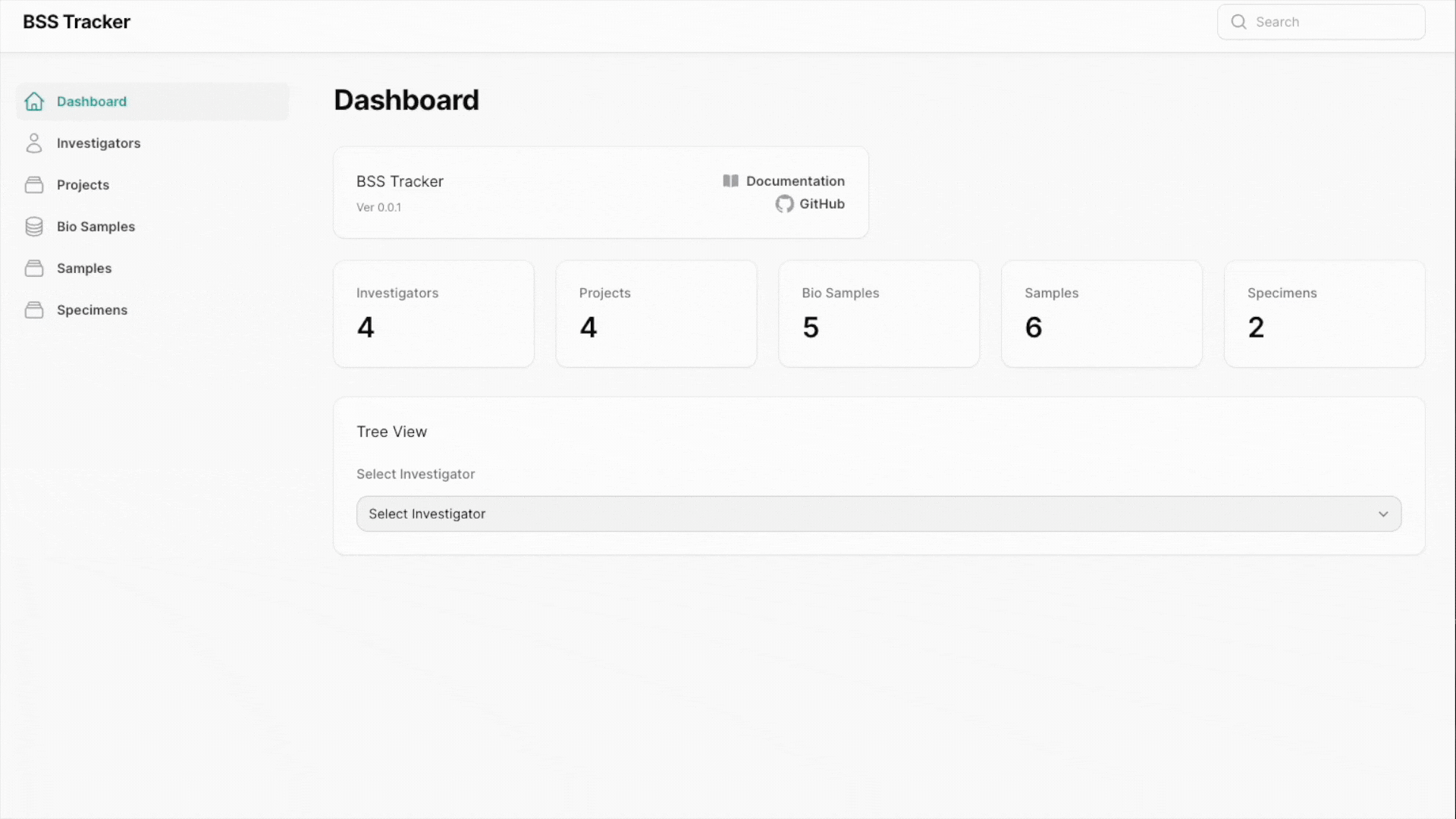Click the Samples count card
The width and height of the screenshot is (1456, 819).
click(1102, 313)
